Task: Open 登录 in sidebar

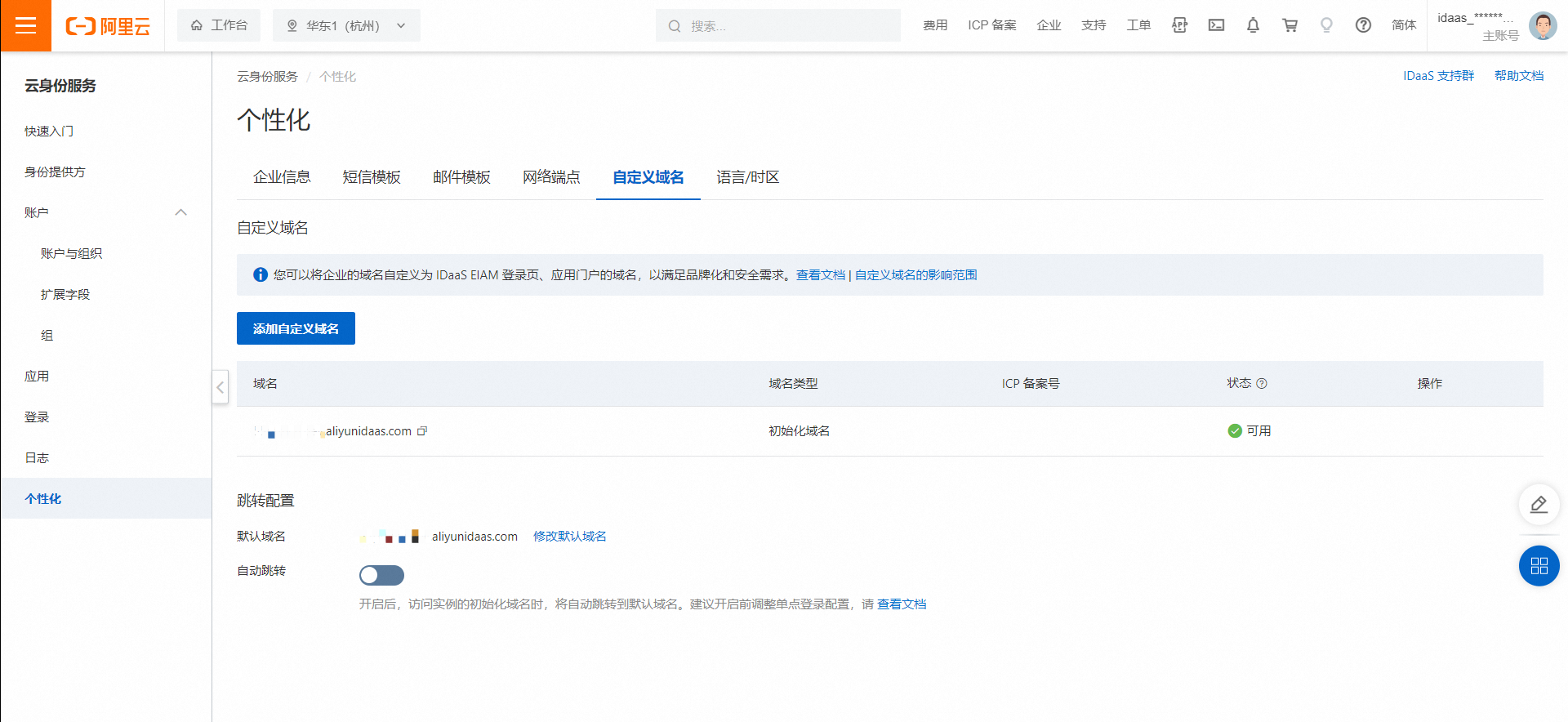Action: pyautogui.click(x=37, y=417)
